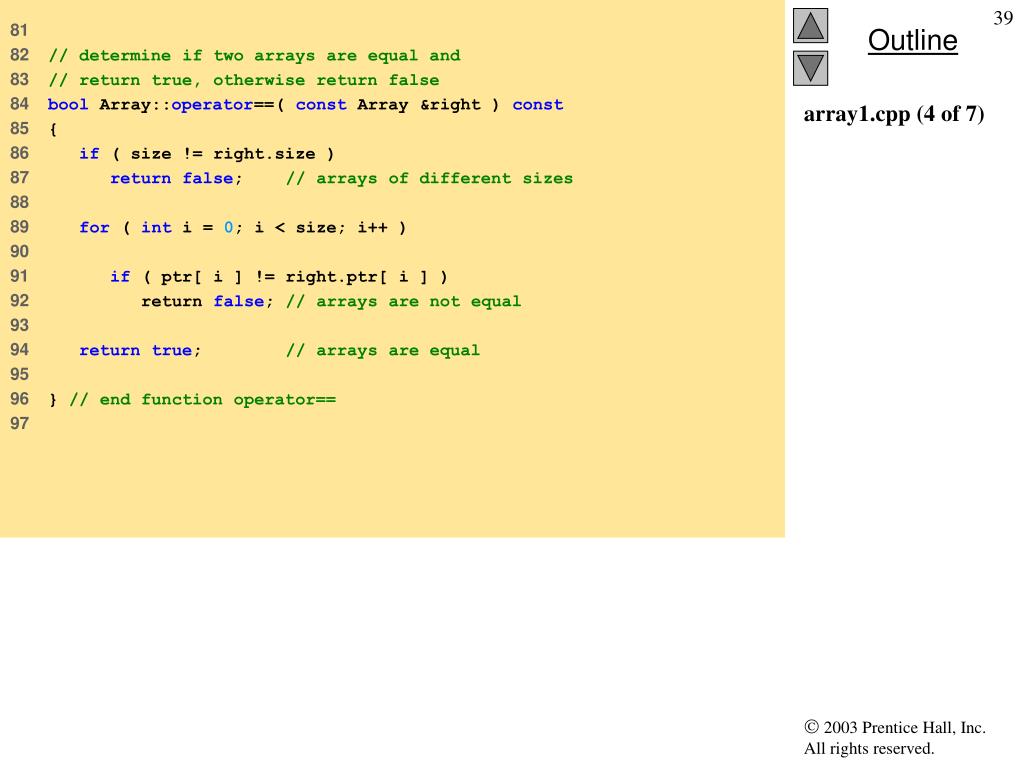The width and height of the screenshot is (1024, 768).
Task: Click the comment 'determine if two arrays are equal'
Action: [254, 56]
